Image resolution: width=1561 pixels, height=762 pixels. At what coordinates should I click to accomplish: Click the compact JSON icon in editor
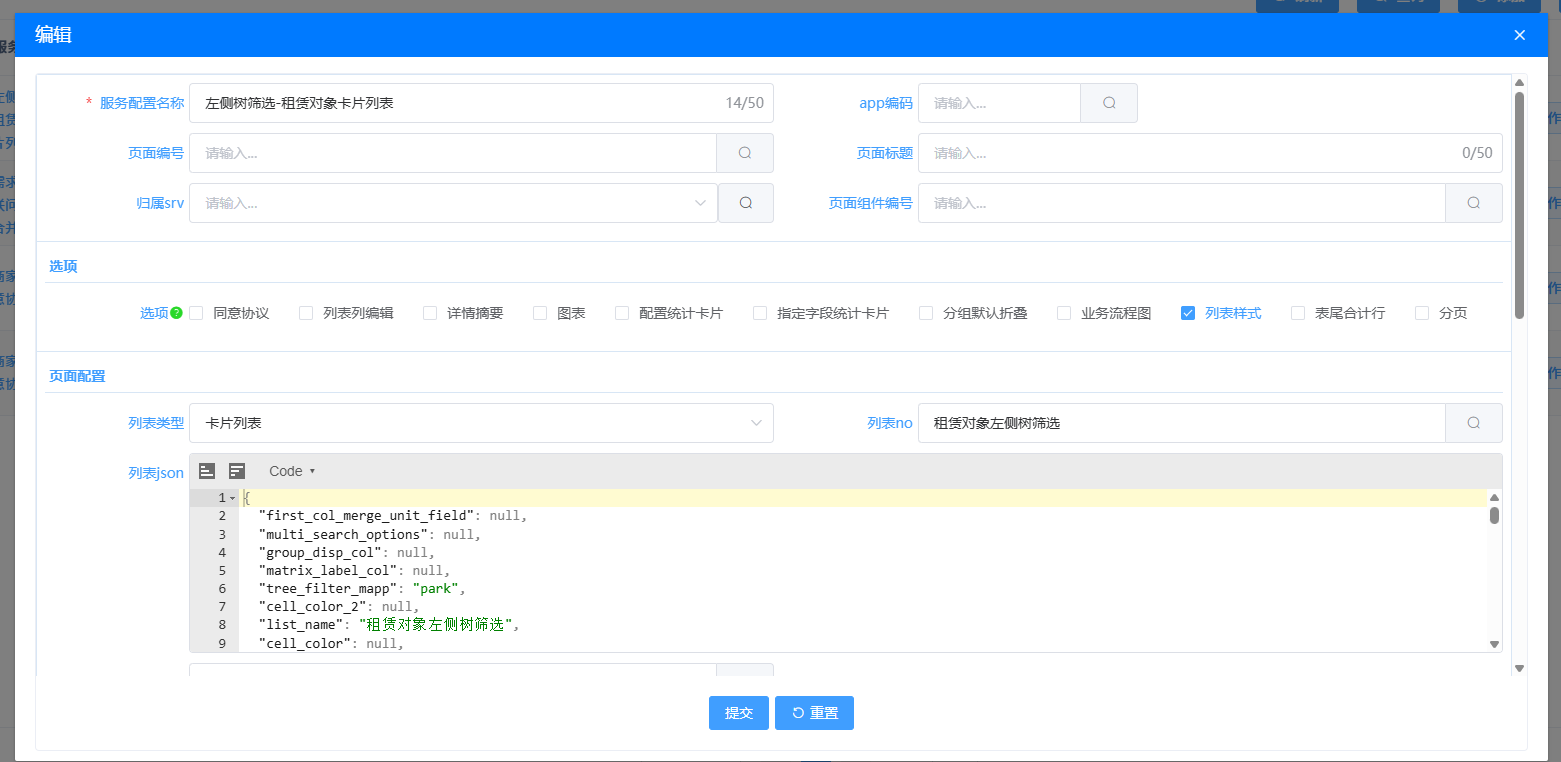[x=237, y=471]
